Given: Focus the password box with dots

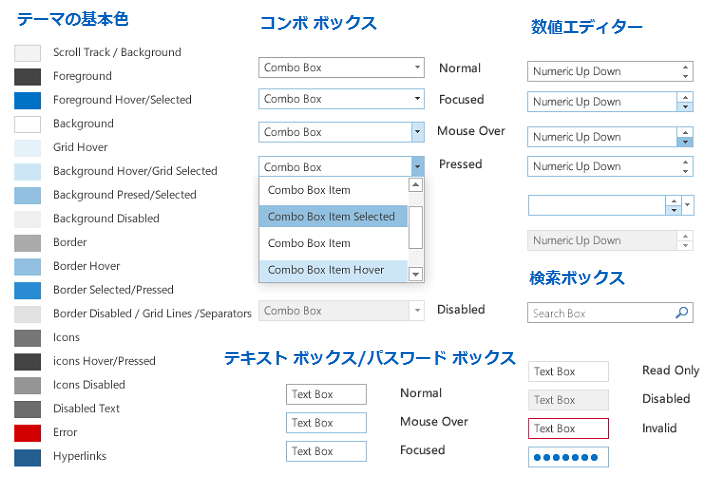Looking at the screenshot, I should (x=568, y=457).
